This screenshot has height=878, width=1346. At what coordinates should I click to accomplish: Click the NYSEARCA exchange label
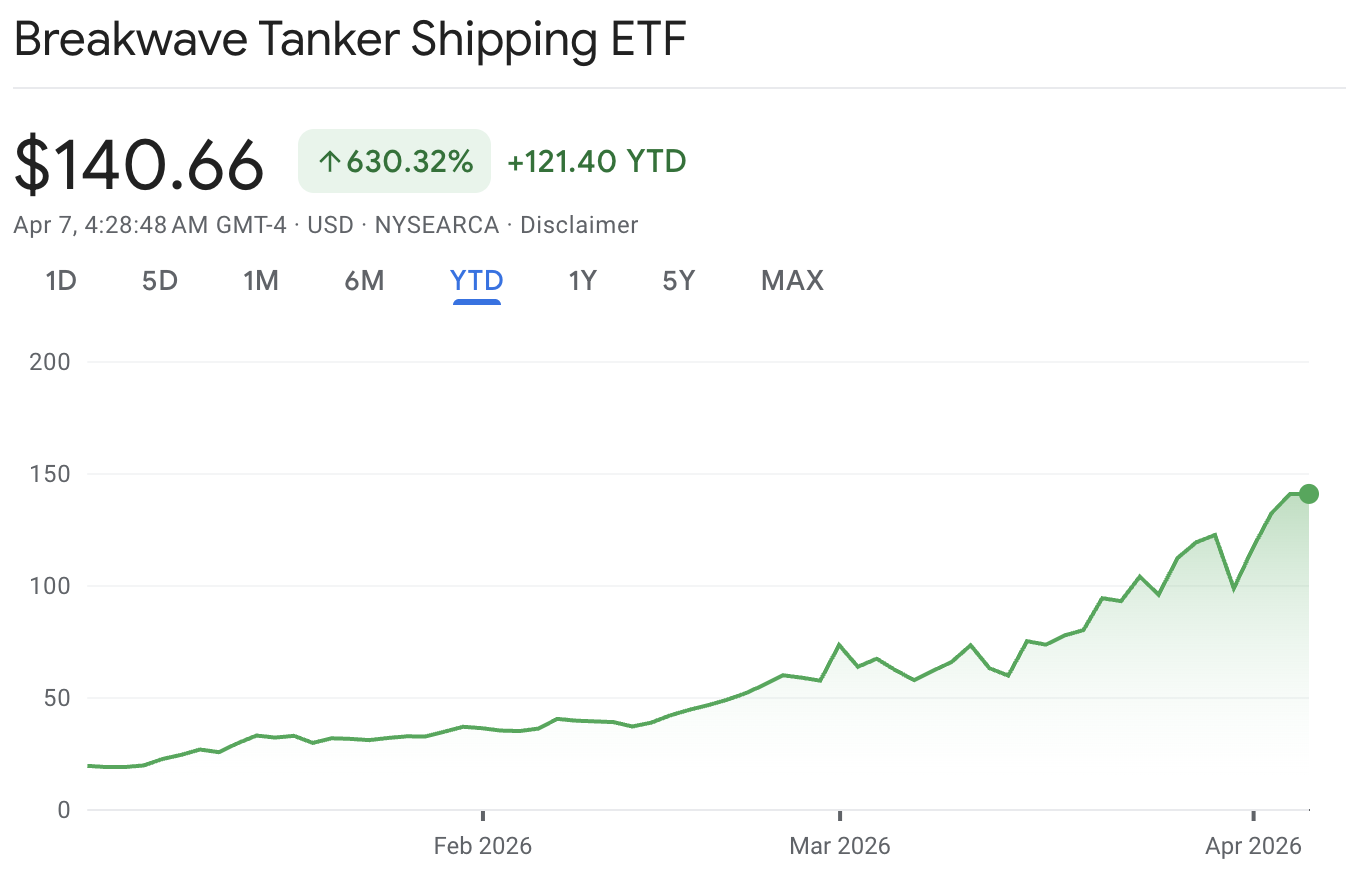pyautogui.click(x=437, y=225)
